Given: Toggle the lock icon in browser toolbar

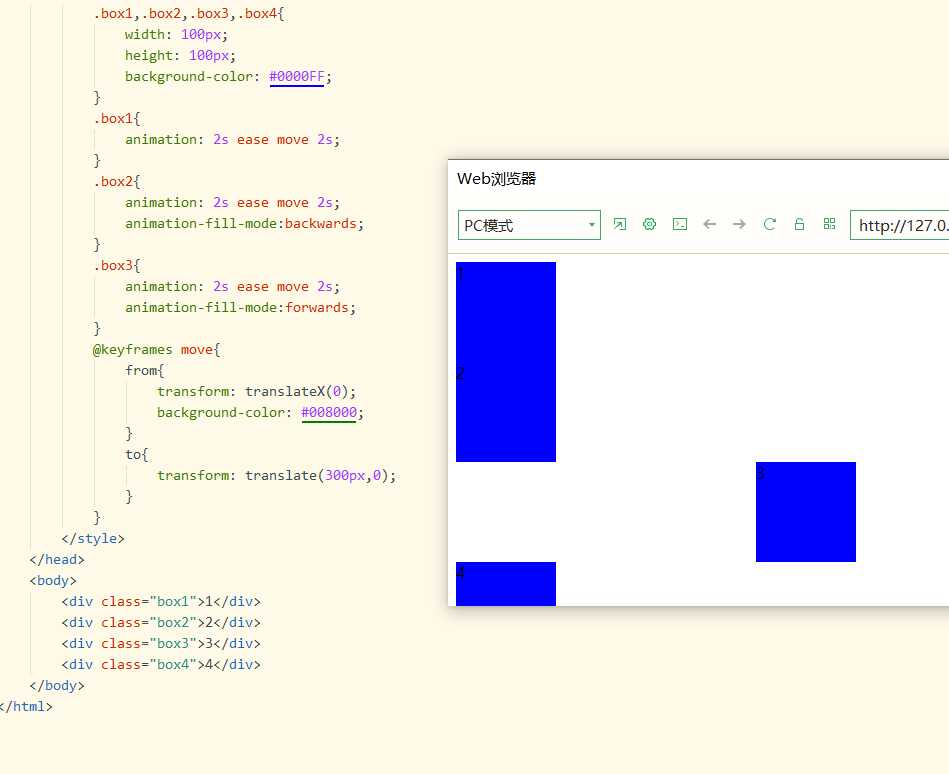Looking at the screenshot, I should point(799,225).
